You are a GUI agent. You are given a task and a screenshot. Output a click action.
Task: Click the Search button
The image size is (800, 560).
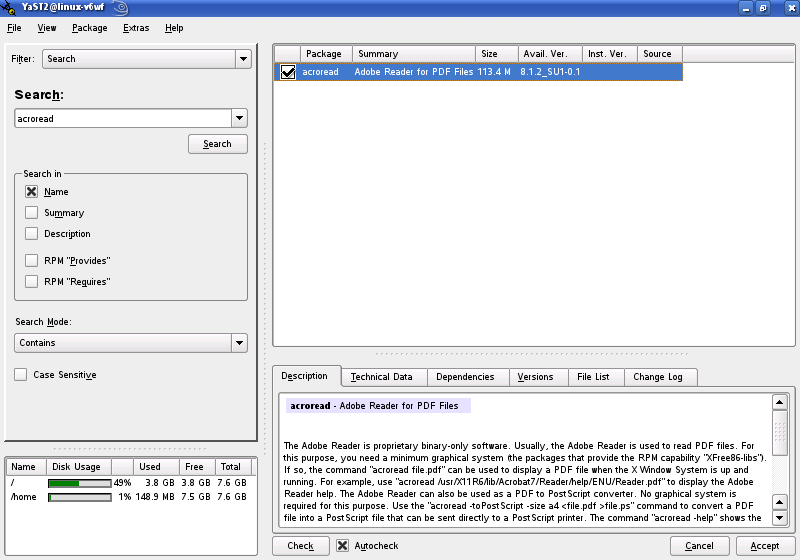click(217, 144)
